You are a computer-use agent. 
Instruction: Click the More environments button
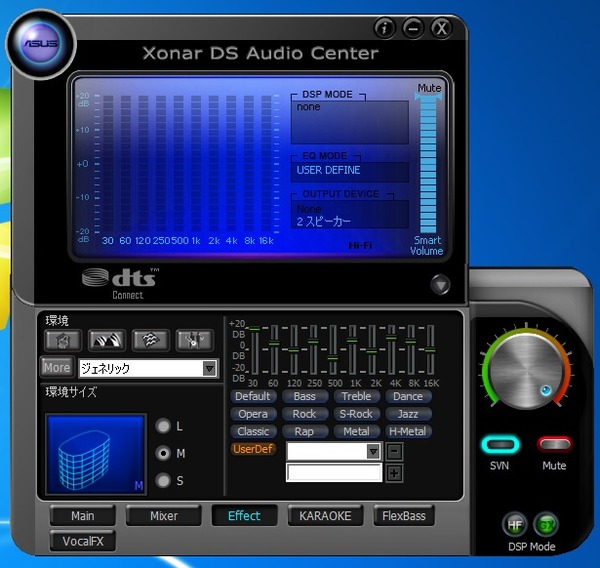pyautogui.click(x=57, y=367)
